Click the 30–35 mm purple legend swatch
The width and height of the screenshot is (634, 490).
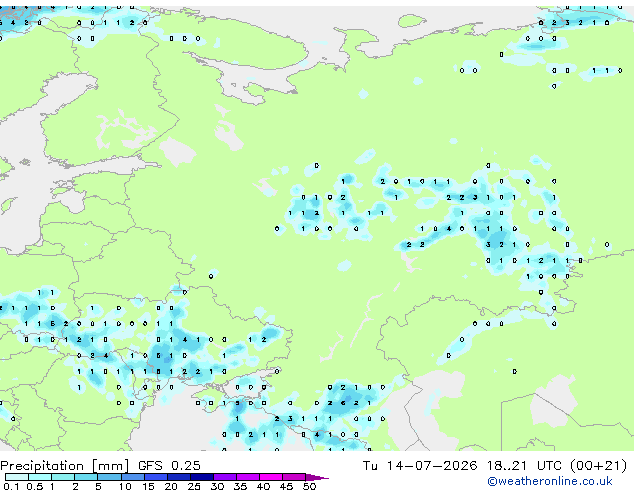224,477
